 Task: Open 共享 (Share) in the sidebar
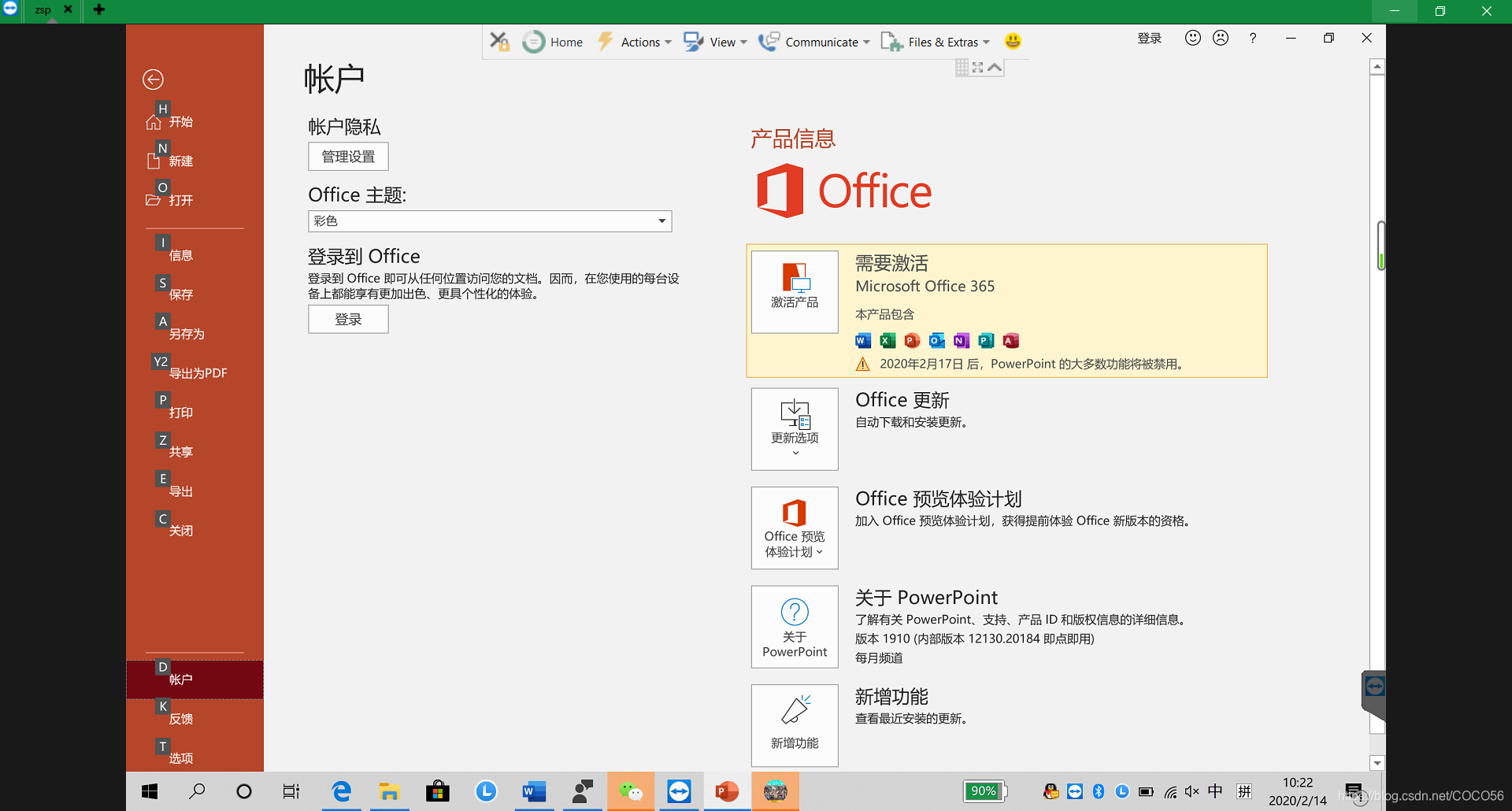tap(180, 452)
